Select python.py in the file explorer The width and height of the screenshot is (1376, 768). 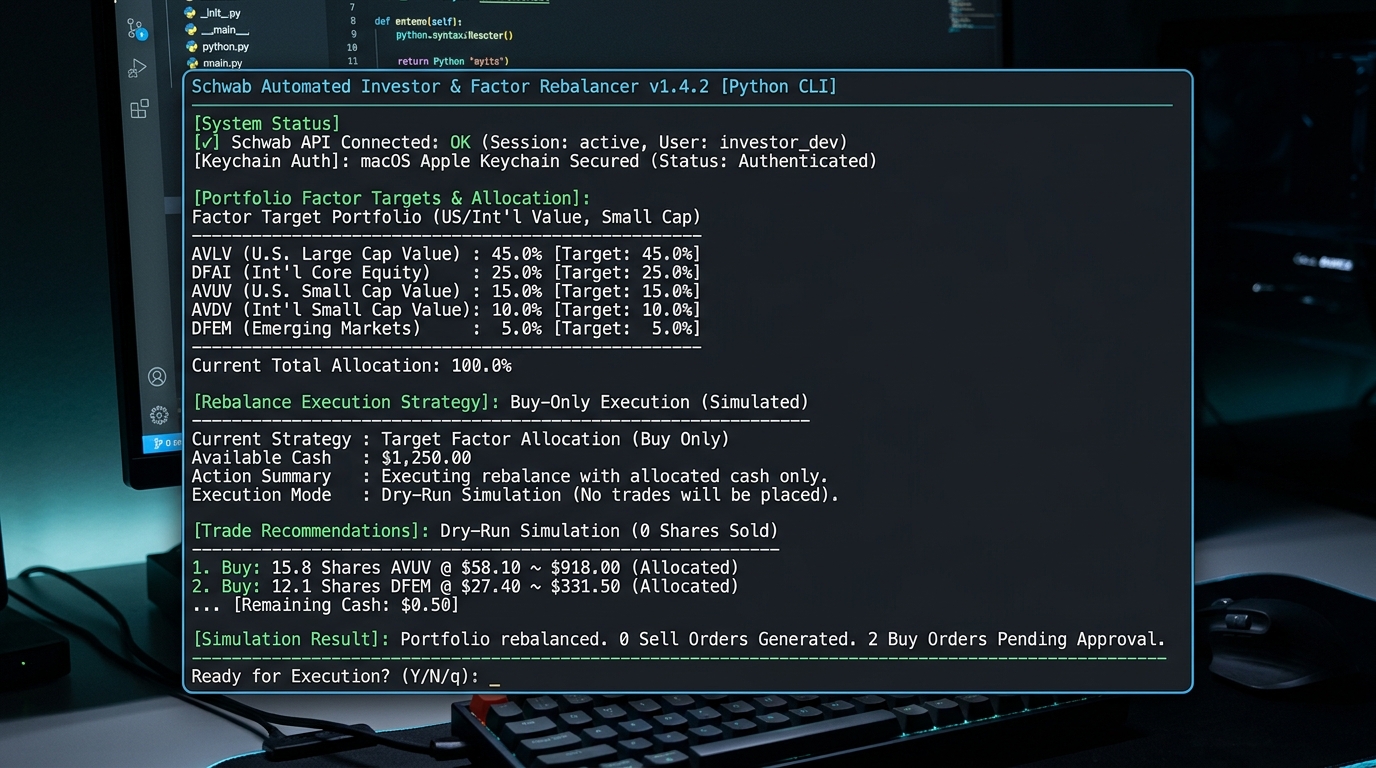[x=217, y=46]
